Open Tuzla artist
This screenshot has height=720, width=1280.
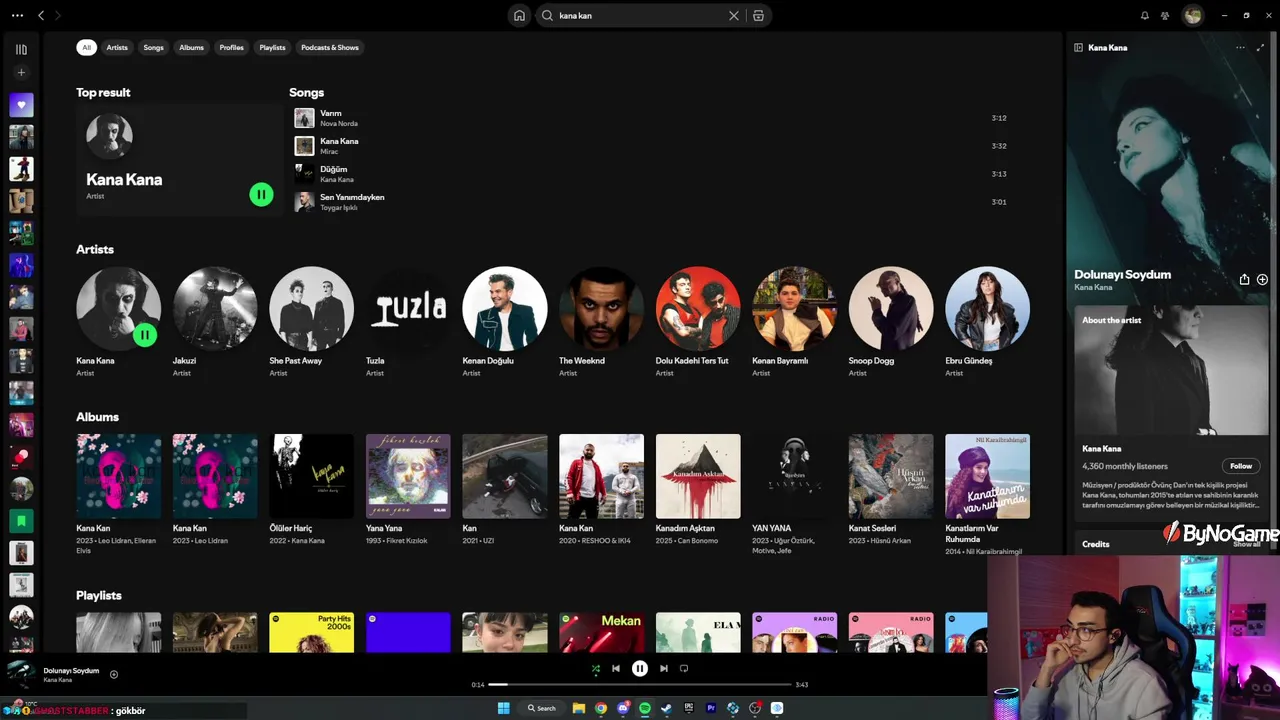[408, 308]
